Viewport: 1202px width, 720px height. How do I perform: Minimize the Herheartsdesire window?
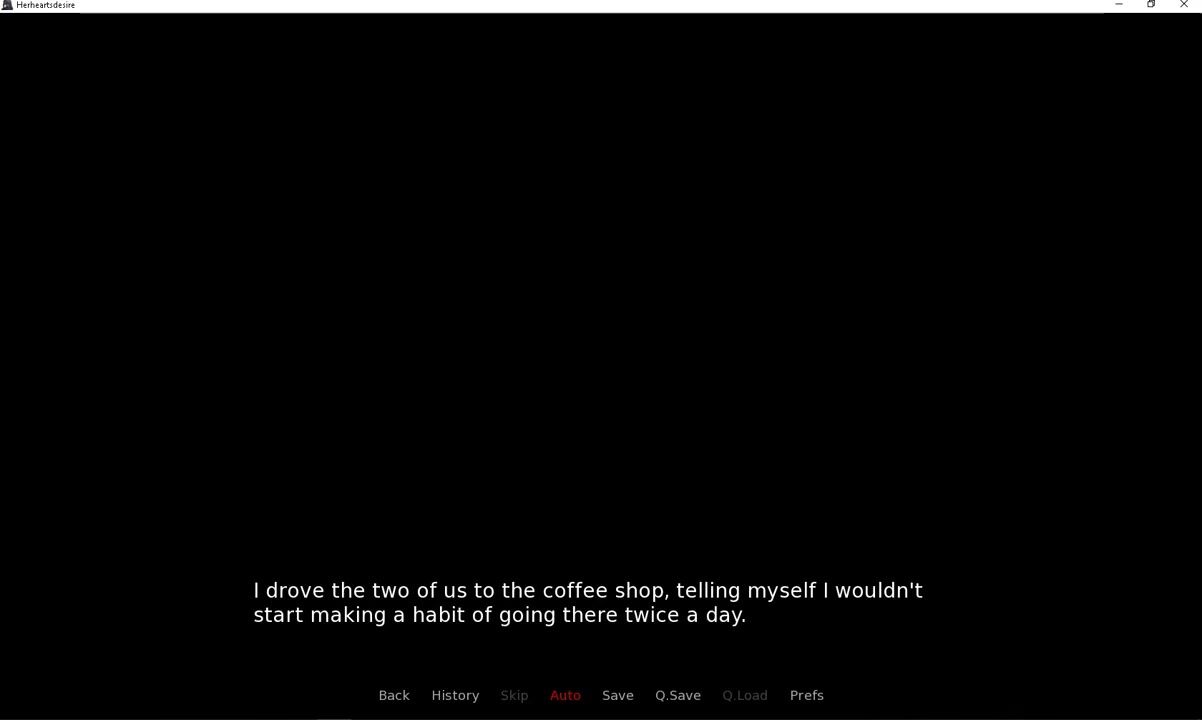click(x=1119, y=5)
